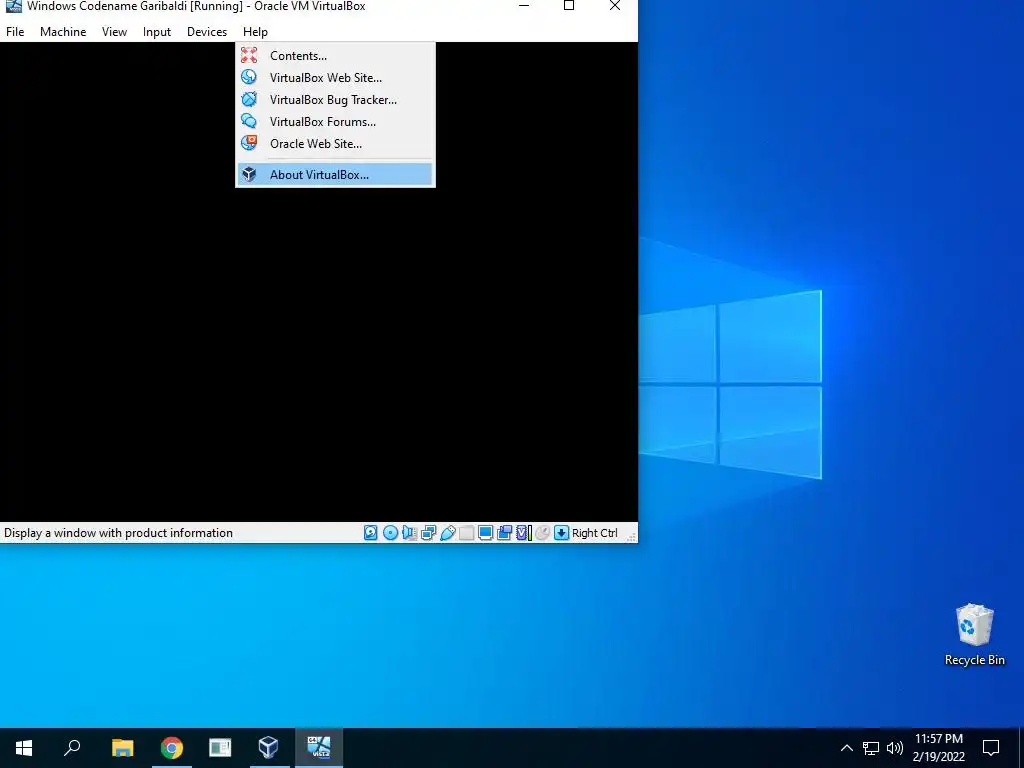The height and width of the screenshot is (768, 1024).
Task: Select the Recycle Bin desktop icon
Action: click(974, 634)
